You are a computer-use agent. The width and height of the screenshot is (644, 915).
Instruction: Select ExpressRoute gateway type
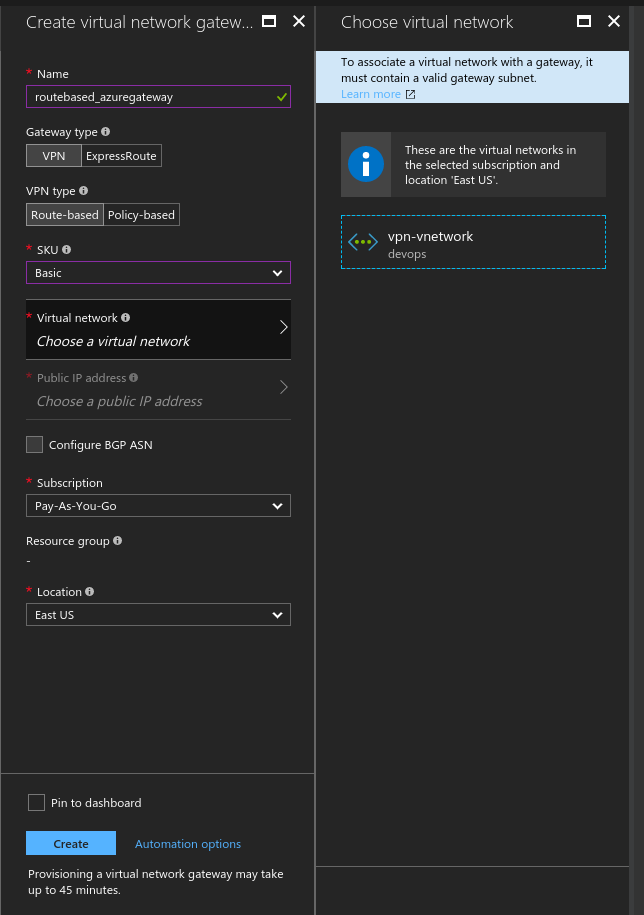[121, 156]
